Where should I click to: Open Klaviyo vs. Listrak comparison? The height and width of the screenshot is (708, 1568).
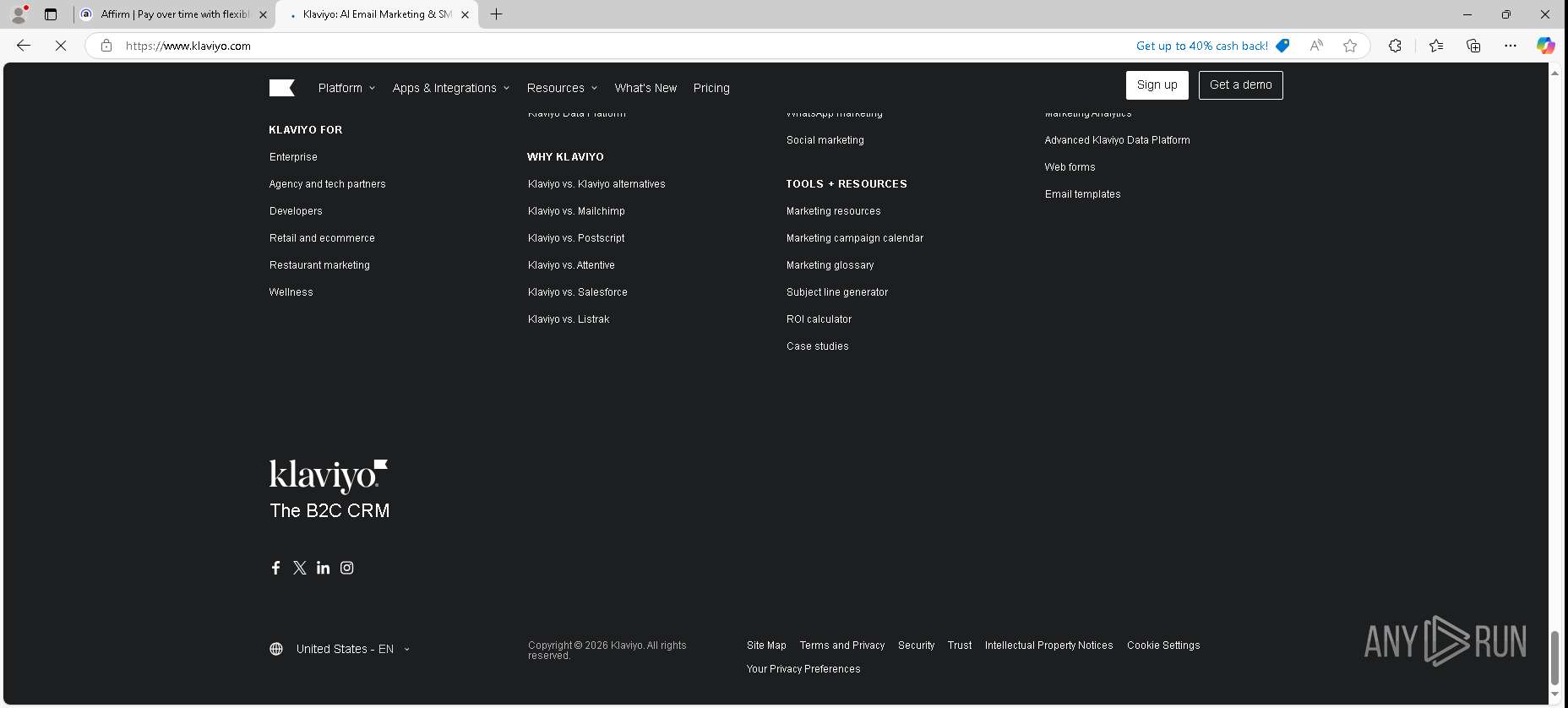click(x=569, y=319)
